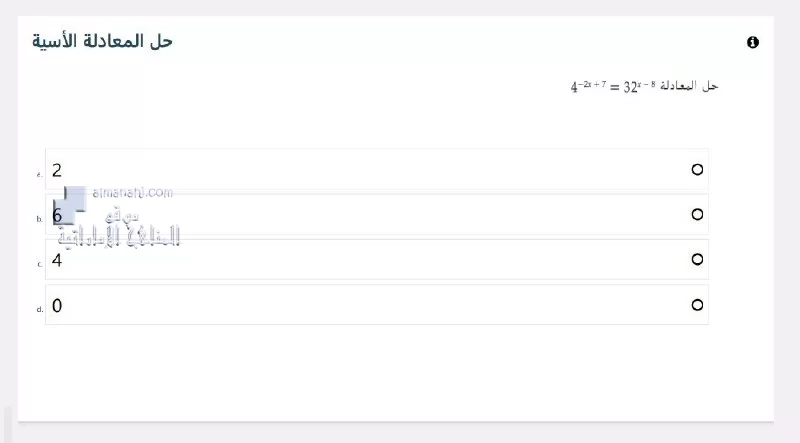Click the 'b.' option letter label

click(x=39, y=219)
